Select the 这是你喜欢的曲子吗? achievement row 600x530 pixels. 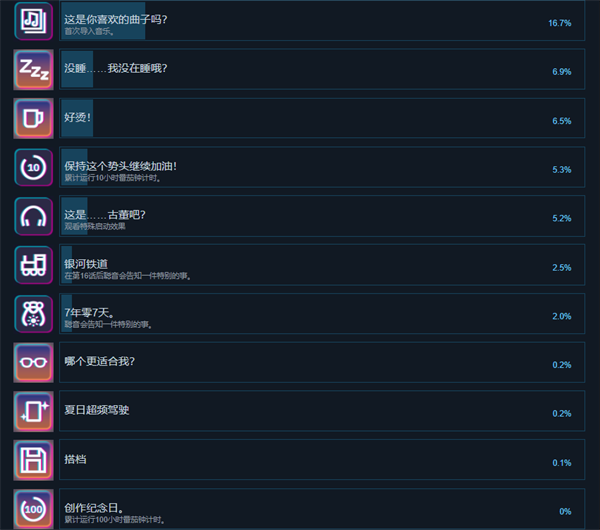(322, 21)
